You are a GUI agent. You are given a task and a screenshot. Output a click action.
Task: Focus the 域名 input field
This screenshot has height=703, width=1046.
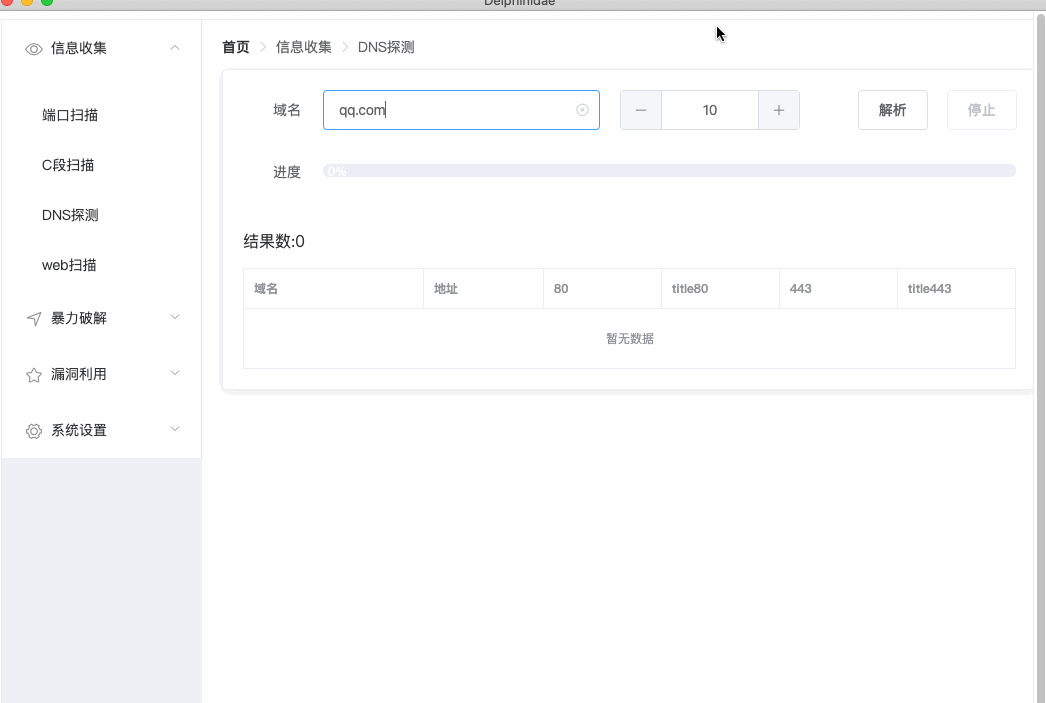coord(450,110)
